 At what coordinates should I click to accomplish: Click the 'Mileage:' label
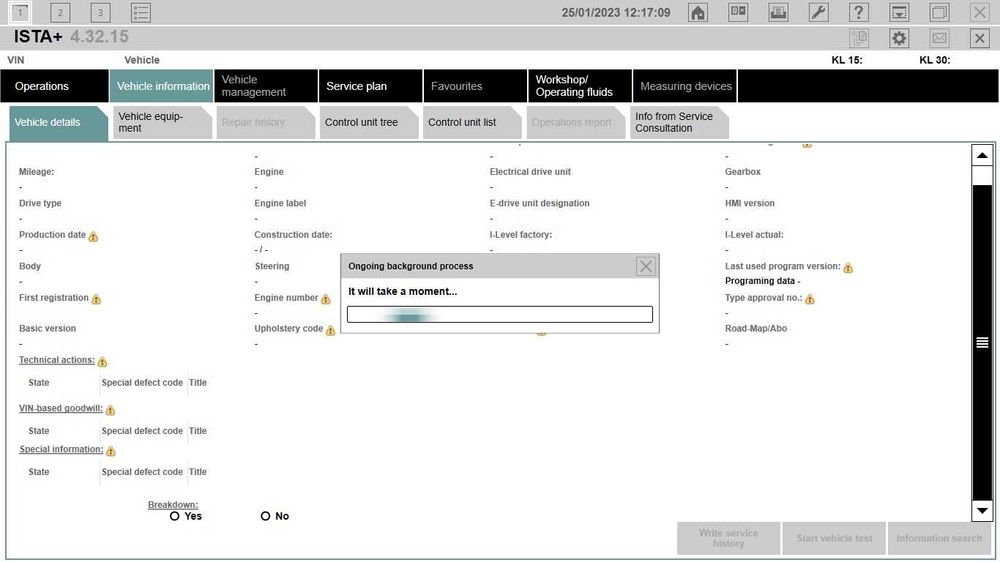click(36, 172)
